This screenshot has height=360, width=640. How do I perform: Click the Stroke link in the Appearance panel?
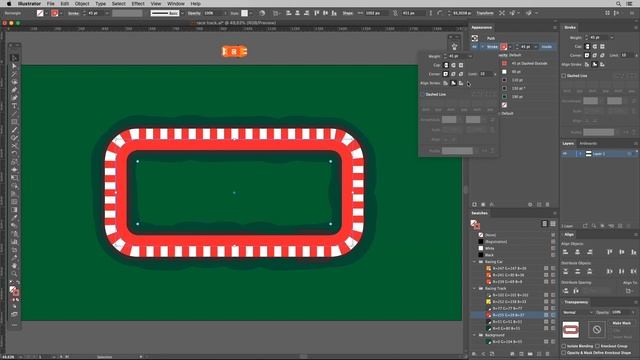(492, 47)
